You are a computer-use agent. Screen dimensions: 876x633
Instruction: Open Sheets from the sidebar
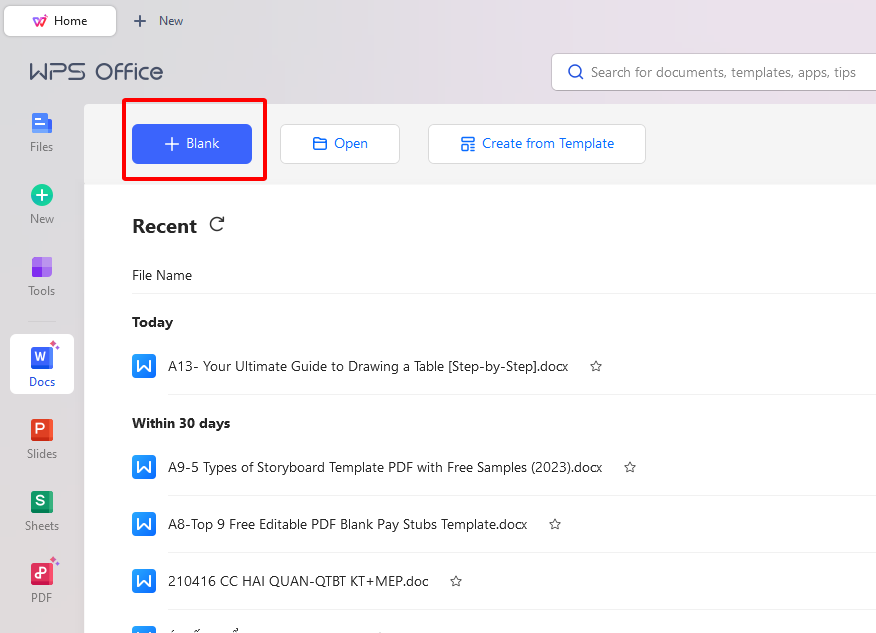[x=41, y=510]
